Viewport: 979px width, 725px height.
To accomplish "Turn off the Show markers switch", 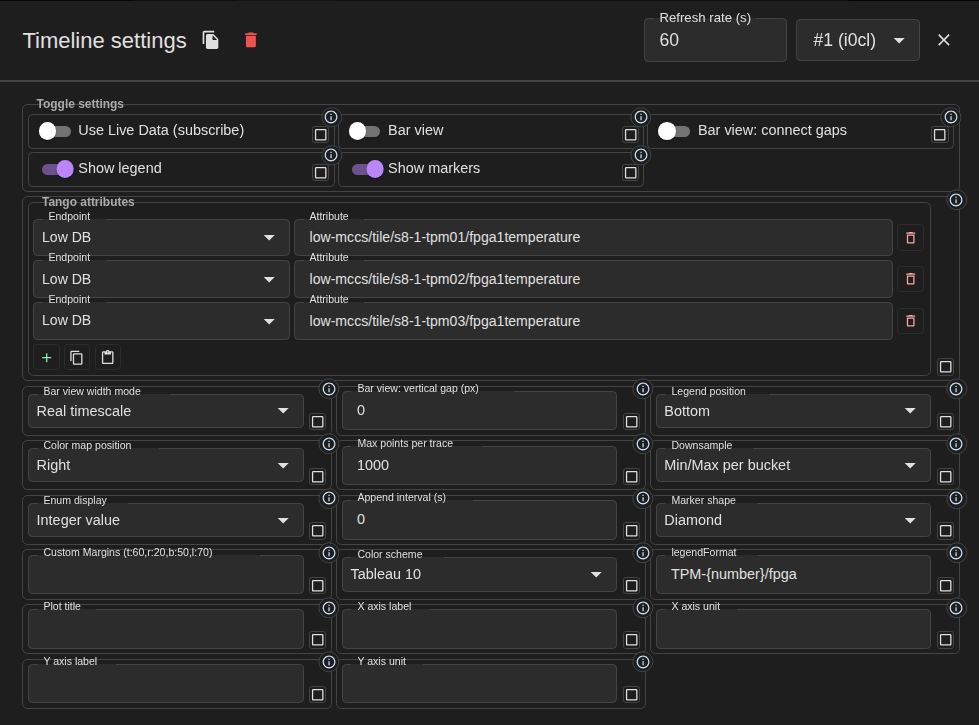I will 367,169.
